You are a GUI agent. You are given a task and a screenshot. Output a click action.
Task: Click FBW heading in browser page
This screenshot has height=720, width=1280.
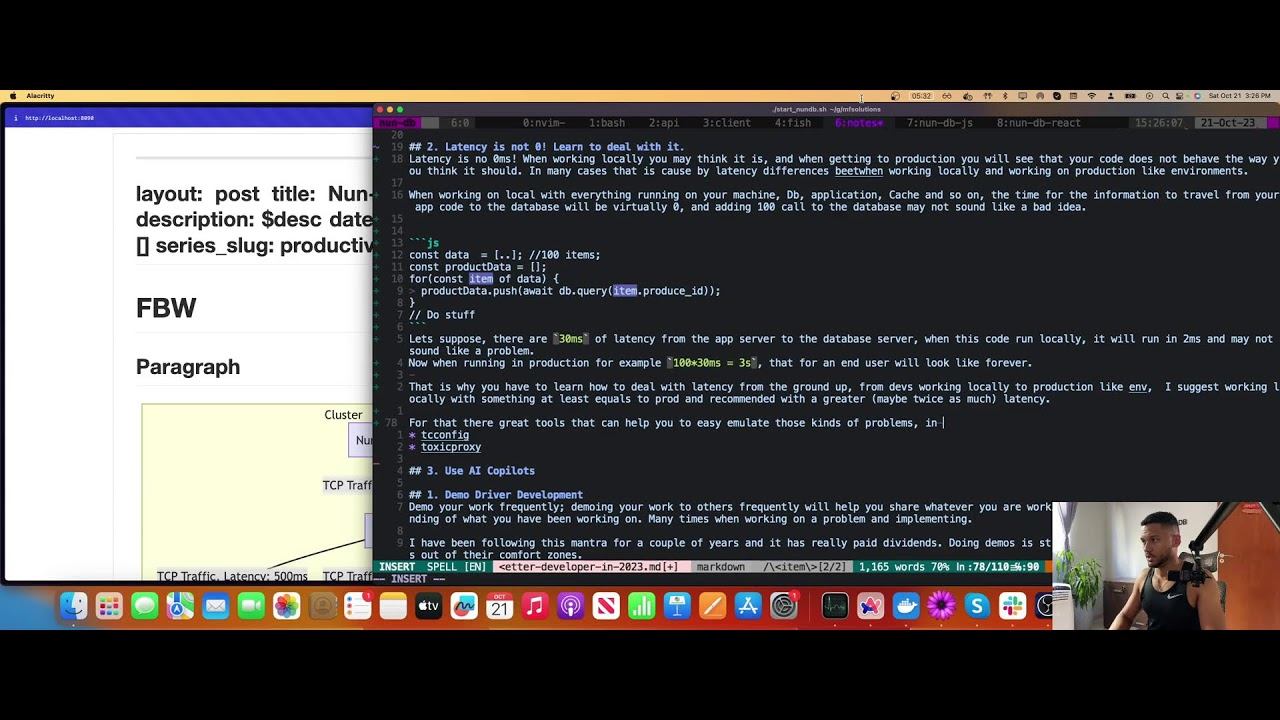[166, 308]
